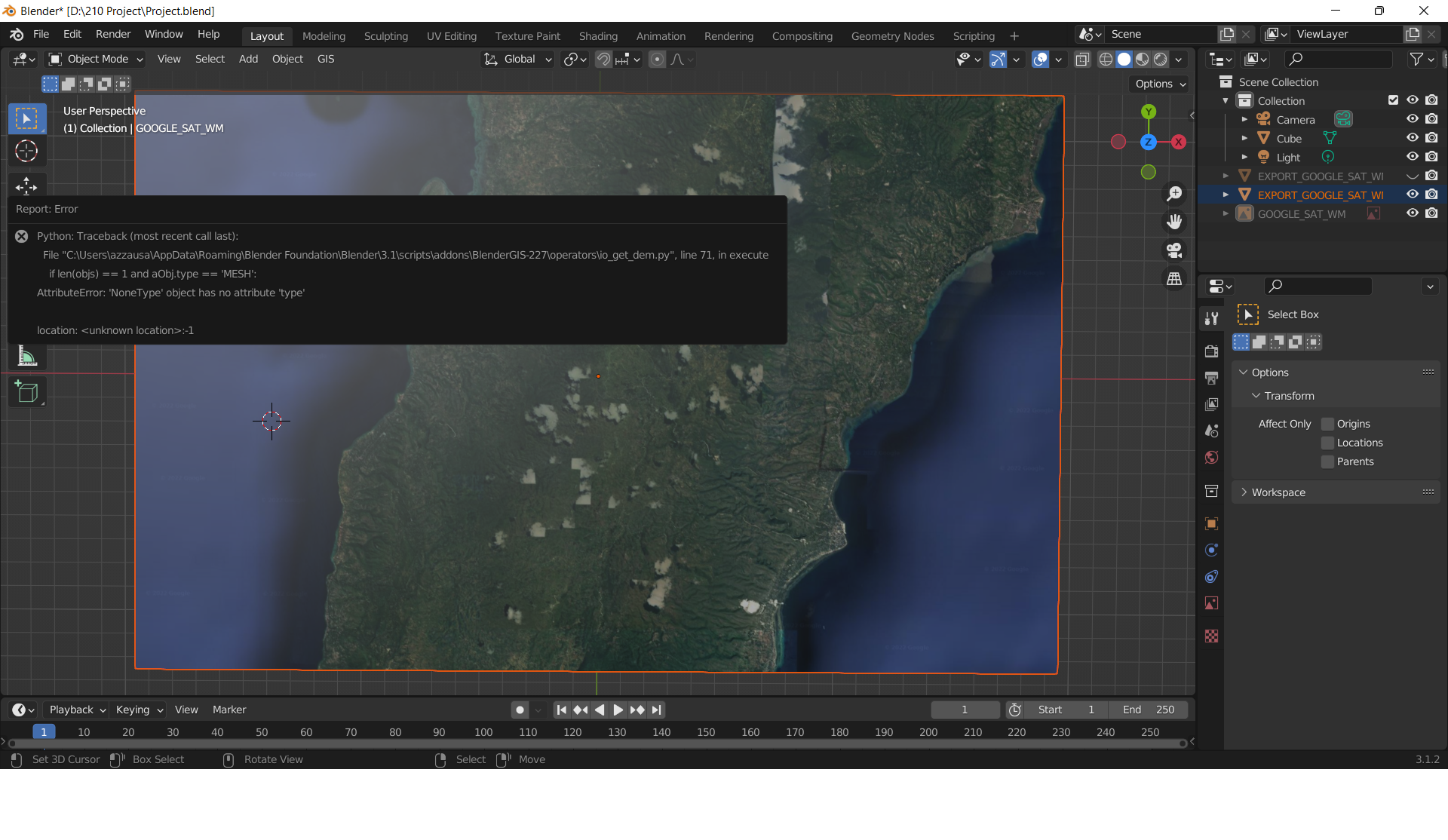Switch to orthographic grid view icon
Image resolution: width=1448 pixels, height=840 pixels.
1174,279
